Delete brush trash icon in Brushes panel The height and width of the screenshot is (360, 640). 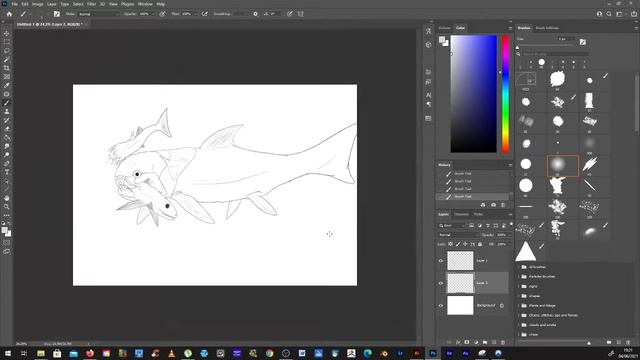(628, 342)
